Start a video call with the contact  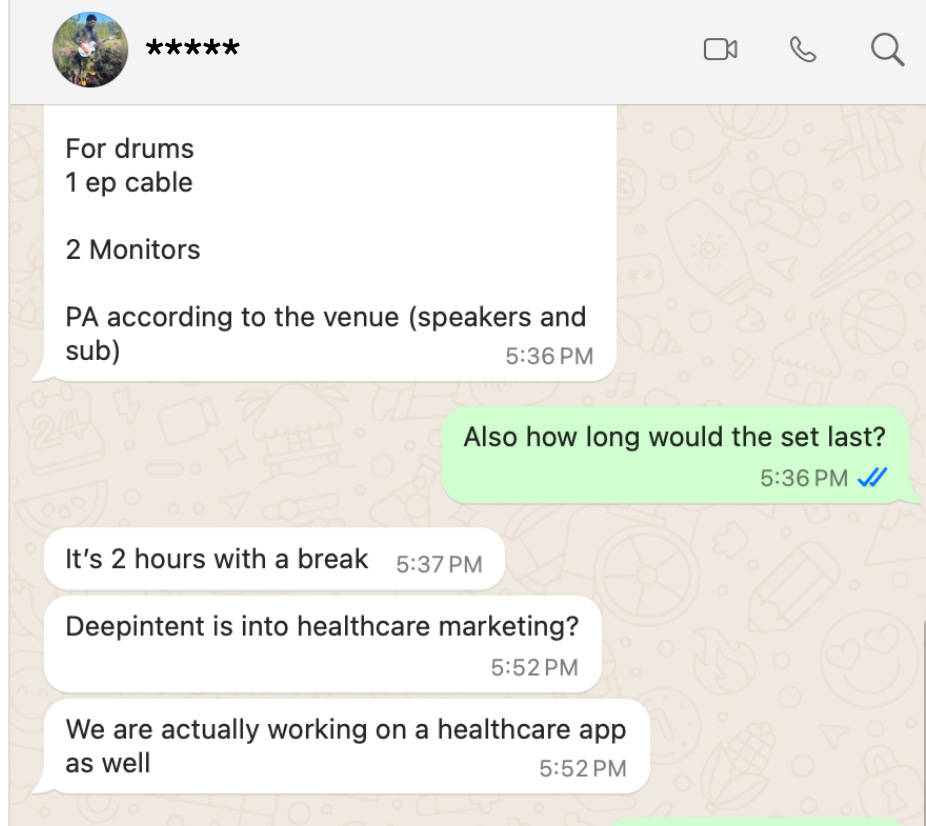(x=720, y=49)
